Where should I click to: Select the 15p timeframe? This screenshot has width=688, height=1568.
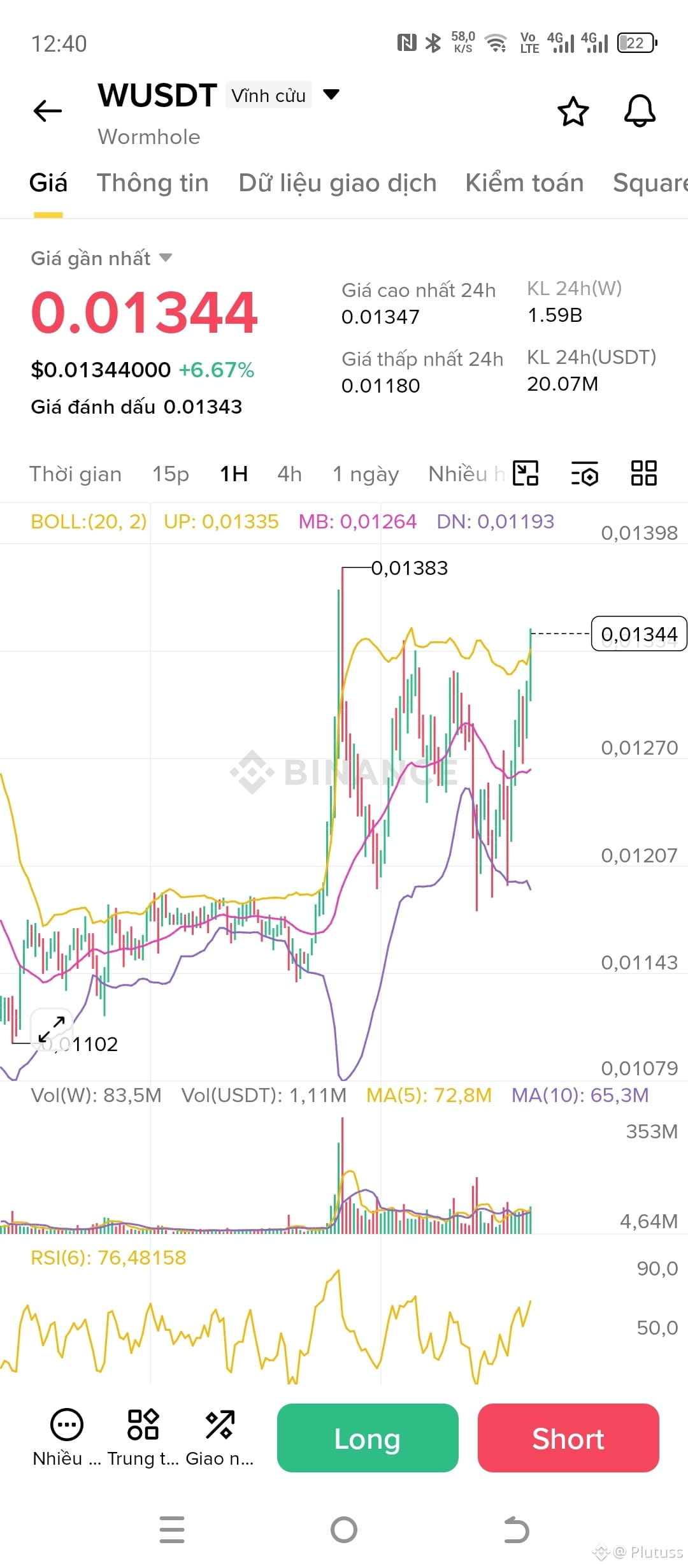point(171,474)
